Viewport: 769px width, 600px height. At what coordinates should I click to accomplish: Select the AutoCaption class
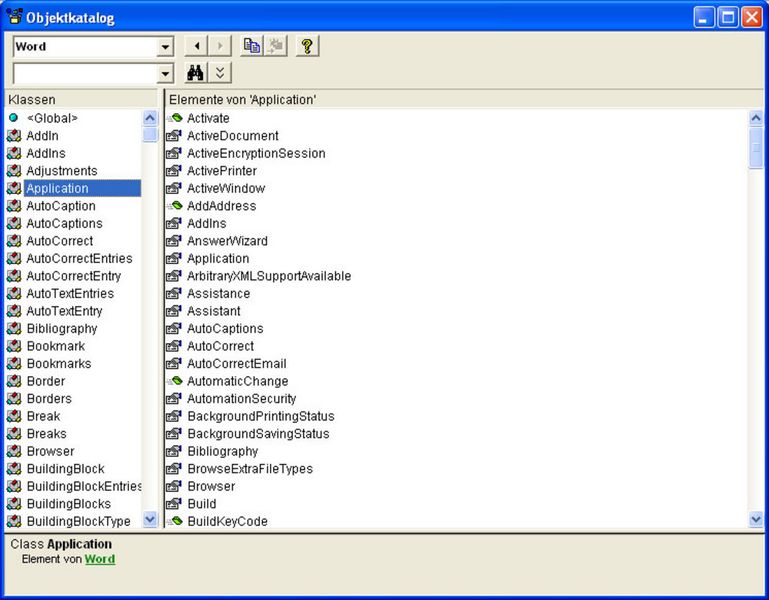[61, 206]
